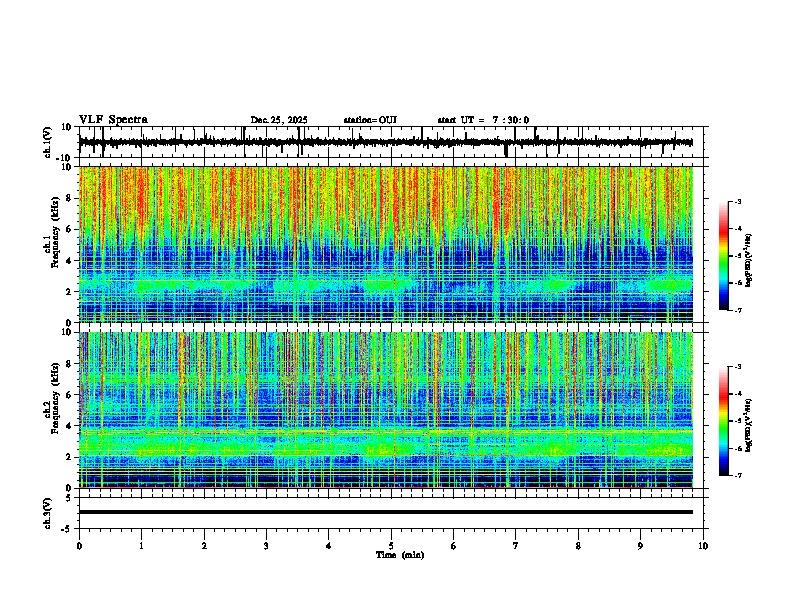The image size is (792, 612).
Task: Click the "8" kHz tick on ch.2 frequency axis
Action: click(x=70, y=364)
